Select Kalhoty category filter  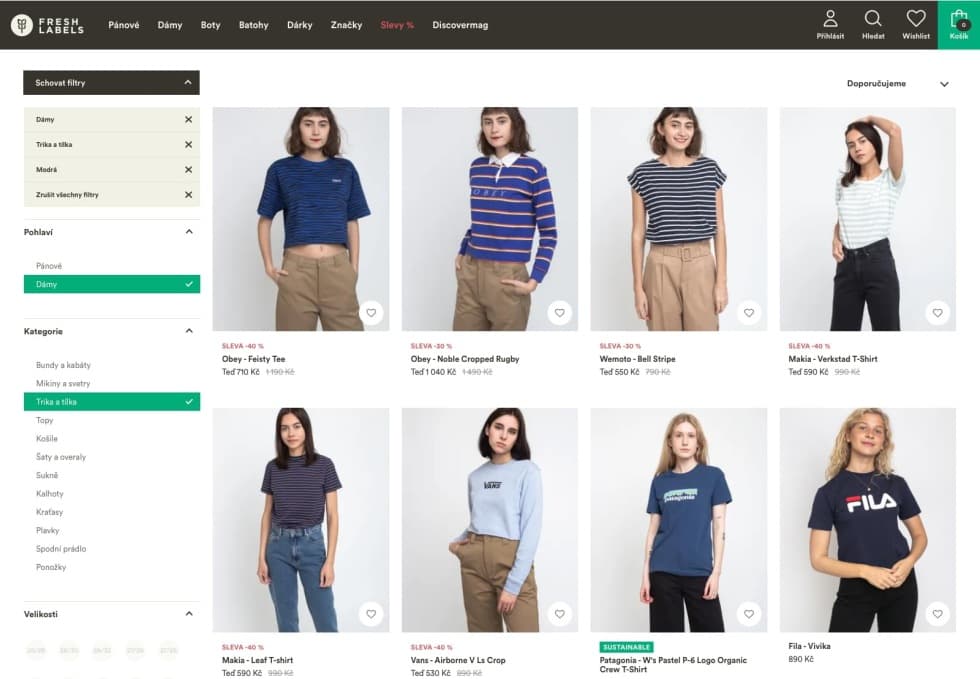pos(50,493)
